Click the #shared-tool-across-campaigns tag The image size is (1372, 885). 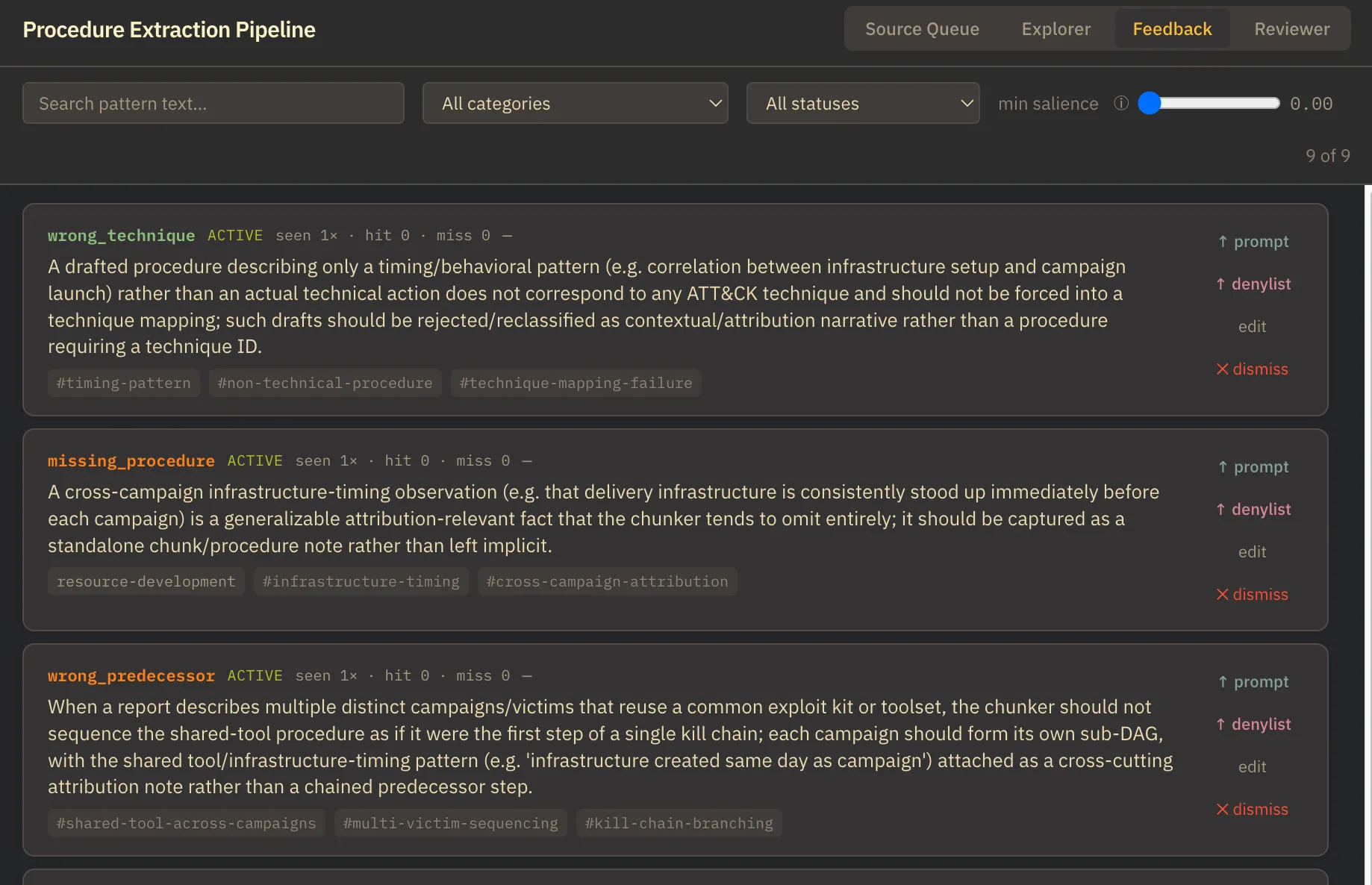(x=187, y=823)
